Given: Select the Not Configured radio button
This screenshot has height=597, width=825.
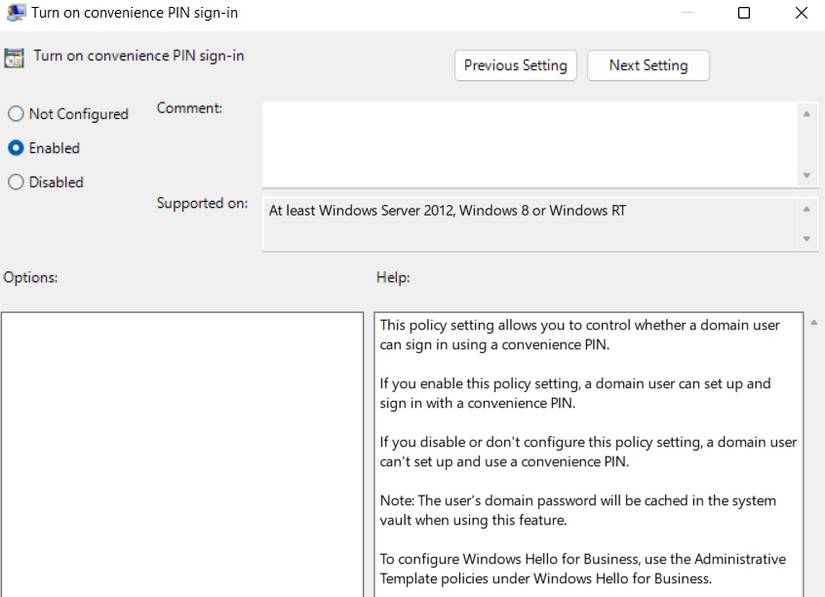Looking at the screenshot, I should [x=15, y=113].
